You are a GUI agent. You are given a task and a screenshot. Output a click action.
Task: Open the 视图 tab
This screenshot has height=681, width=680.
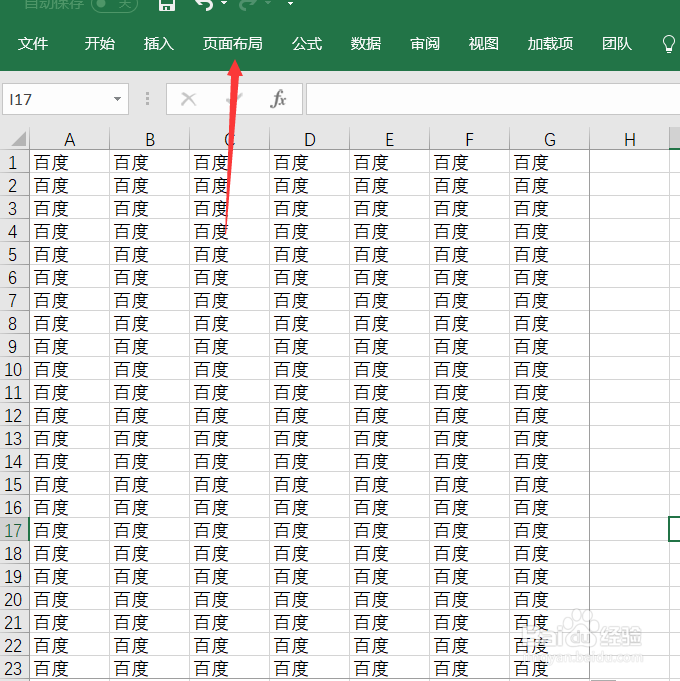point(484,44)
